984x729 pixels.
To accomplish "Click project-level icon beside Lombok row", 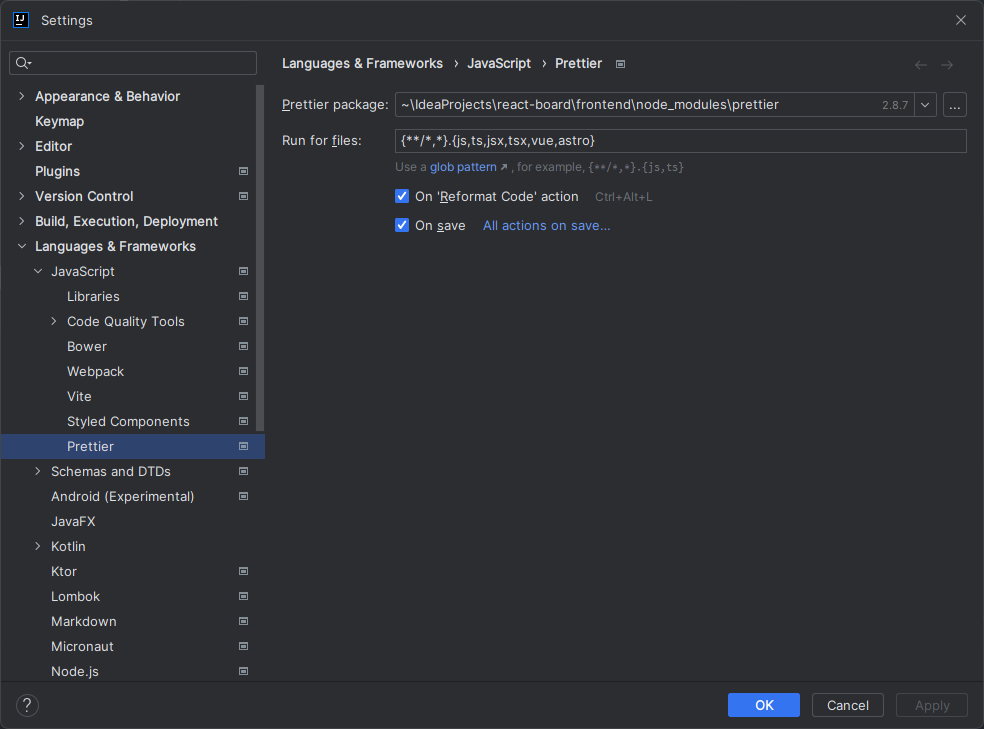I will 243,597.
